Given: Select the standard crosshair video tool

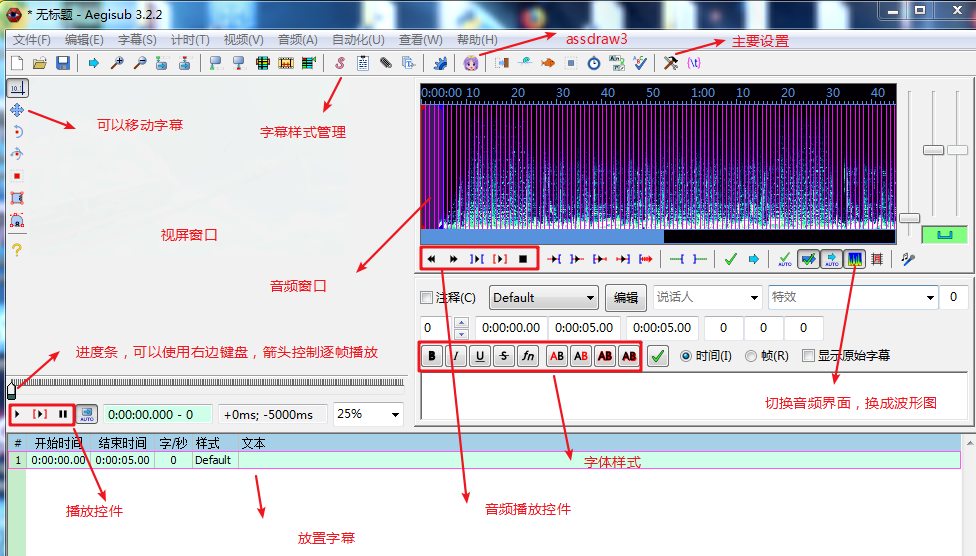Looking at the screenshot, I should coord(17,88).
